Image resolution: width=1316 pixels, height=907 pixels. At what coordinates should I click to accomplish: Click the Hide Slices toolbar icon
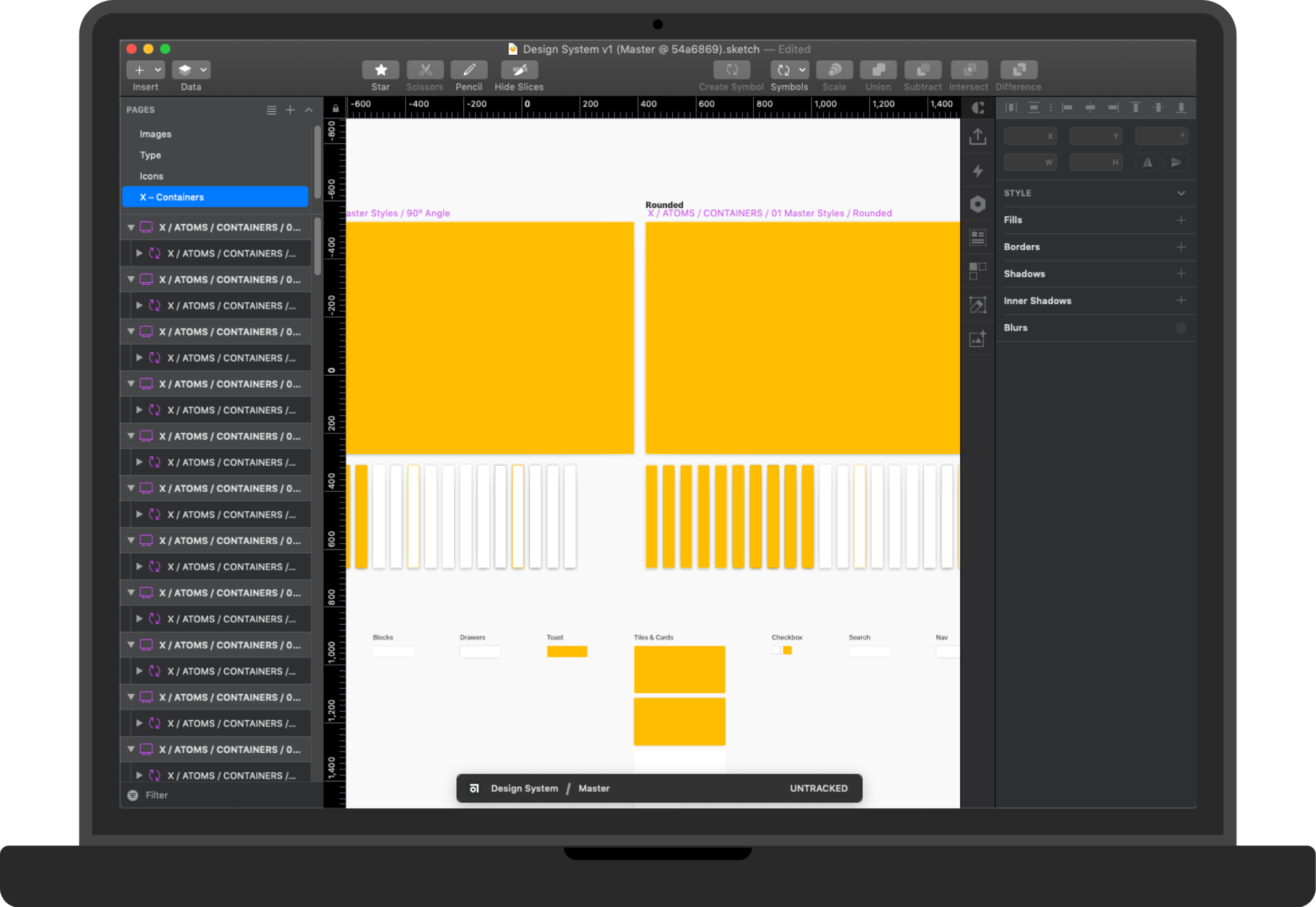click(519, 70)
